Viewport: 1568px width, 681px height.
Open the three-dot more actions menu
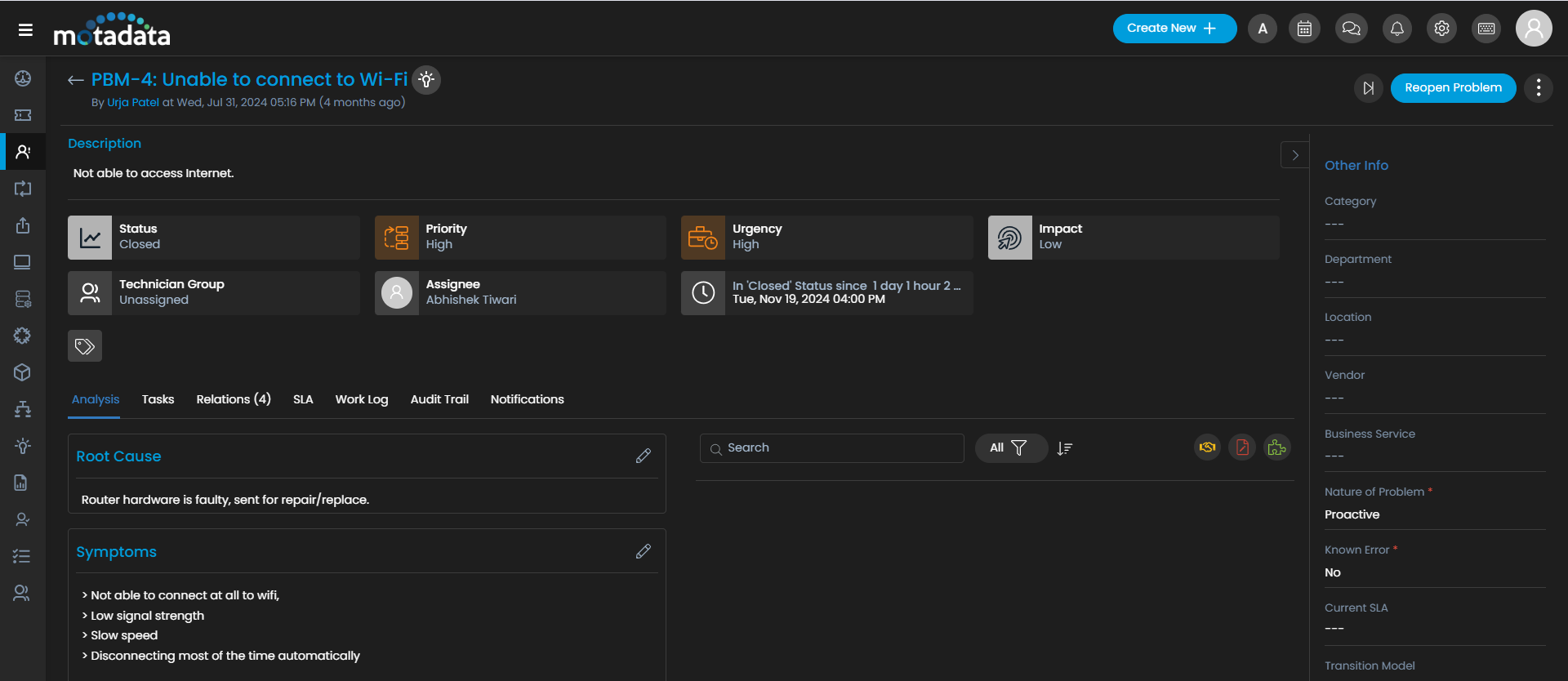[x=1539, y=88]
